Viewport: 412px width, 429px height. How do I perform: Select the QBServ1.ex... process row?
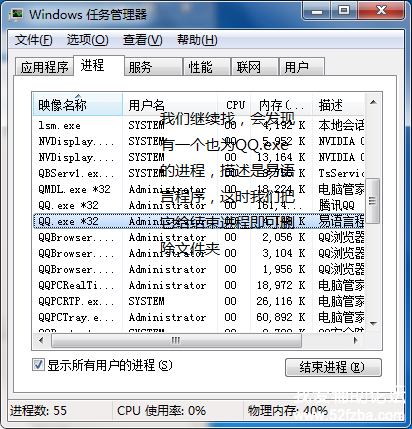click(199, 173)
